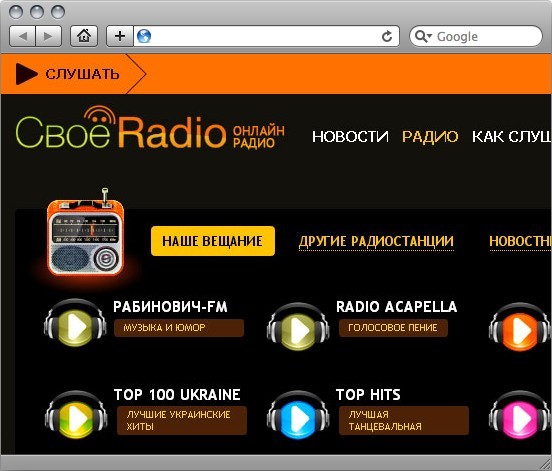Go to the browser home page
The width and height of the screenshot is (552, 471).
click(84, 36)
